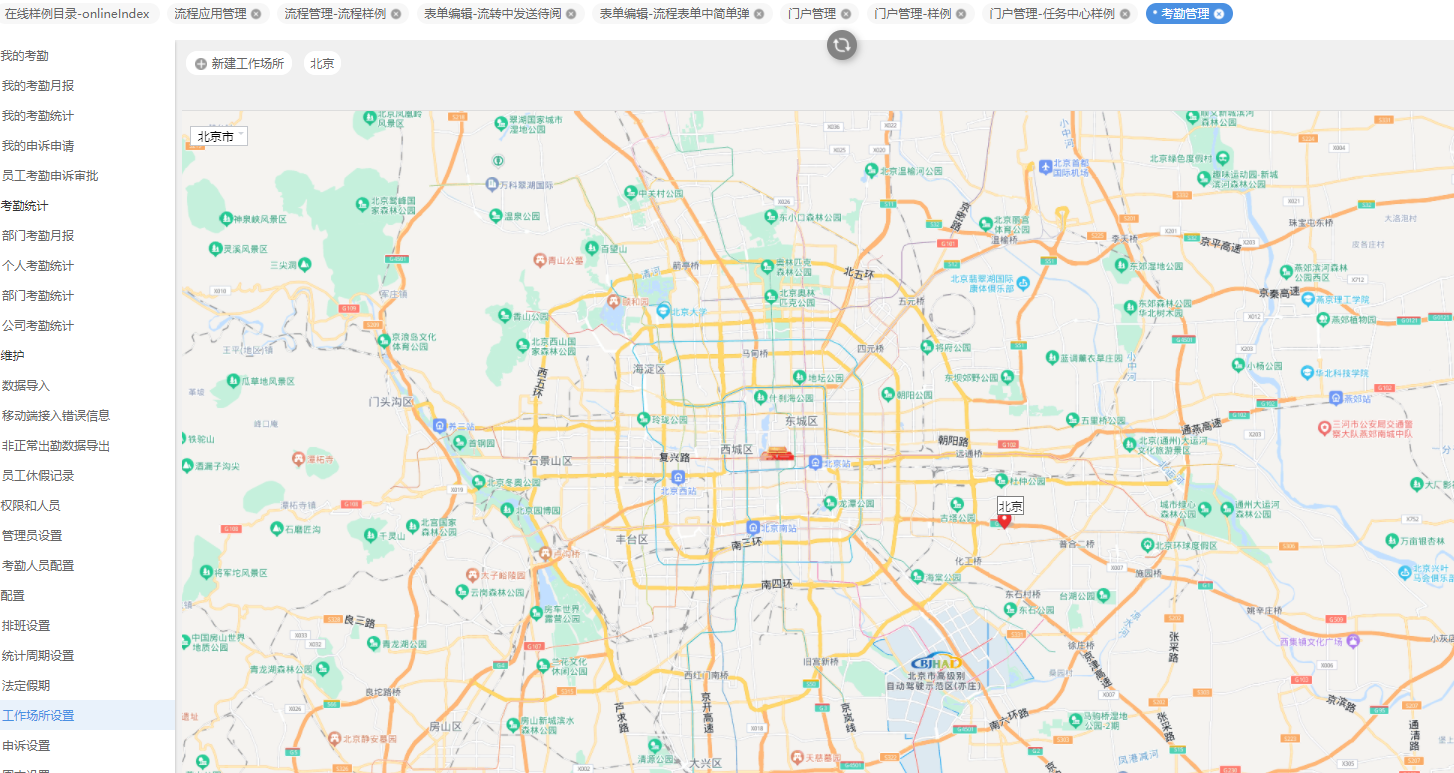Click the 朝阳公园 green park icon
1454x773 pixels.
pyautogui.click(x=887, y=395)
